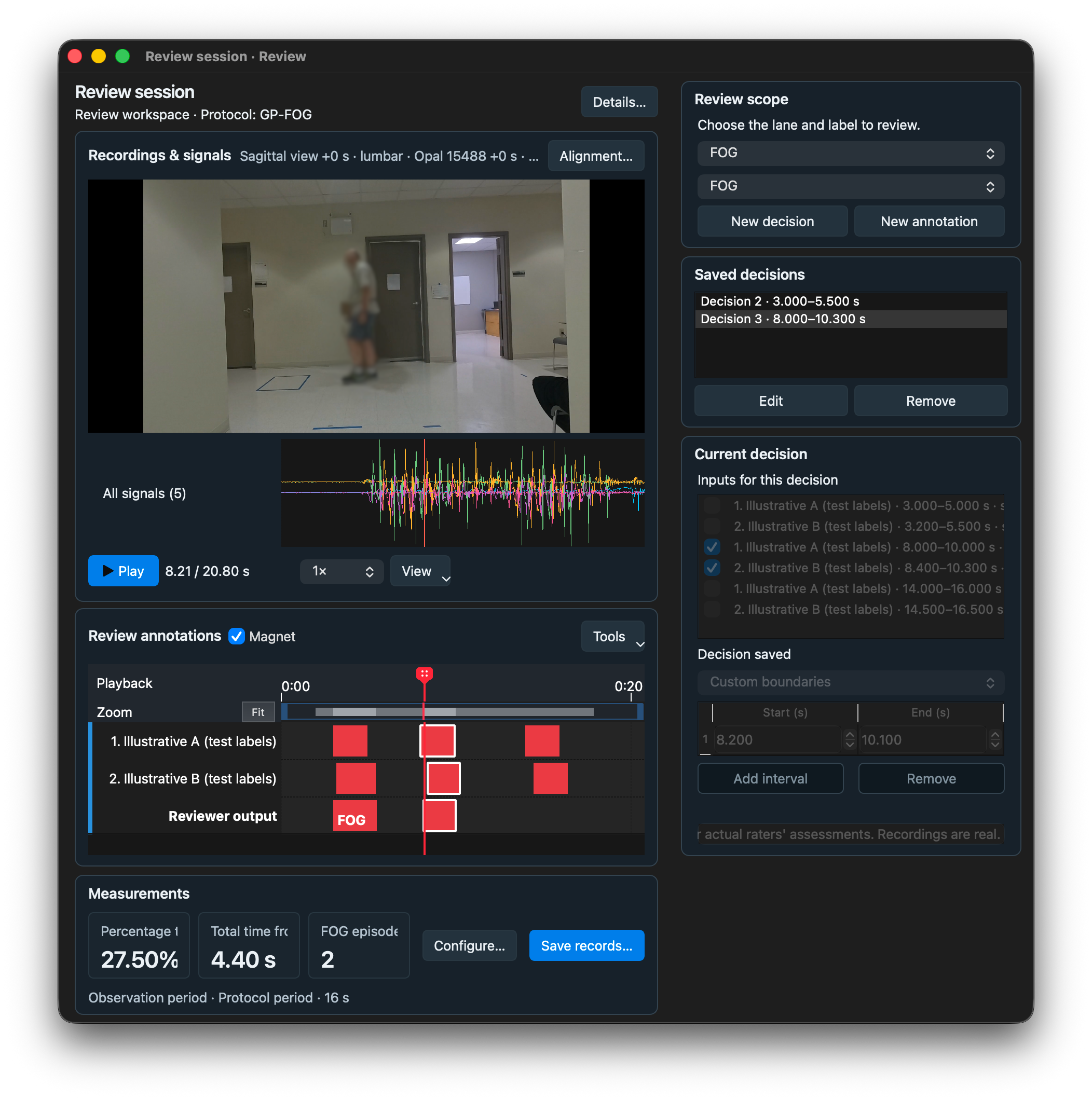Click the Fit zoom button
Screen dimensions: 1092x1100
[x=258, y=712]
